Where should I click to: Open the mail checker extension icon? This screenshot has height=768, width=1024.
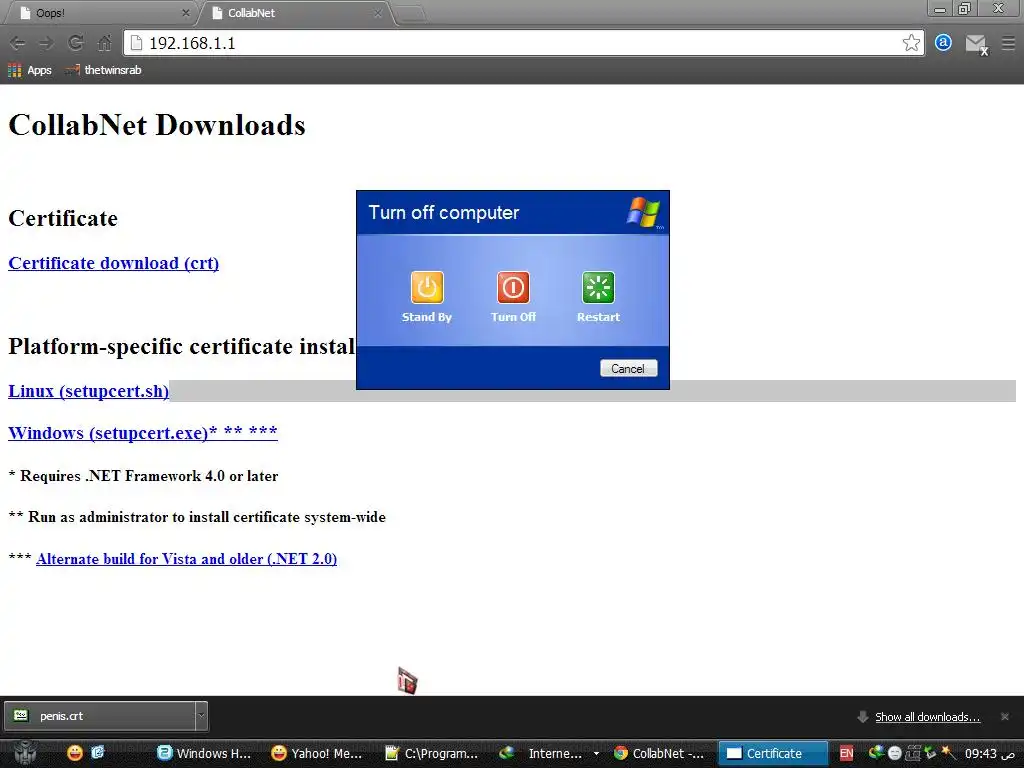click(976, 44)
